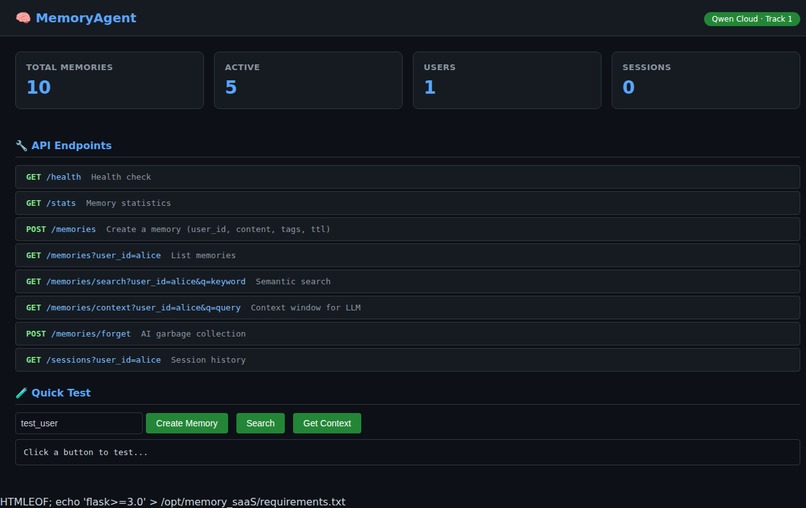Screen dimensions: 806x508
Task: Click the test tube icon beside Quick Test
Action: [x=21, y=393]
